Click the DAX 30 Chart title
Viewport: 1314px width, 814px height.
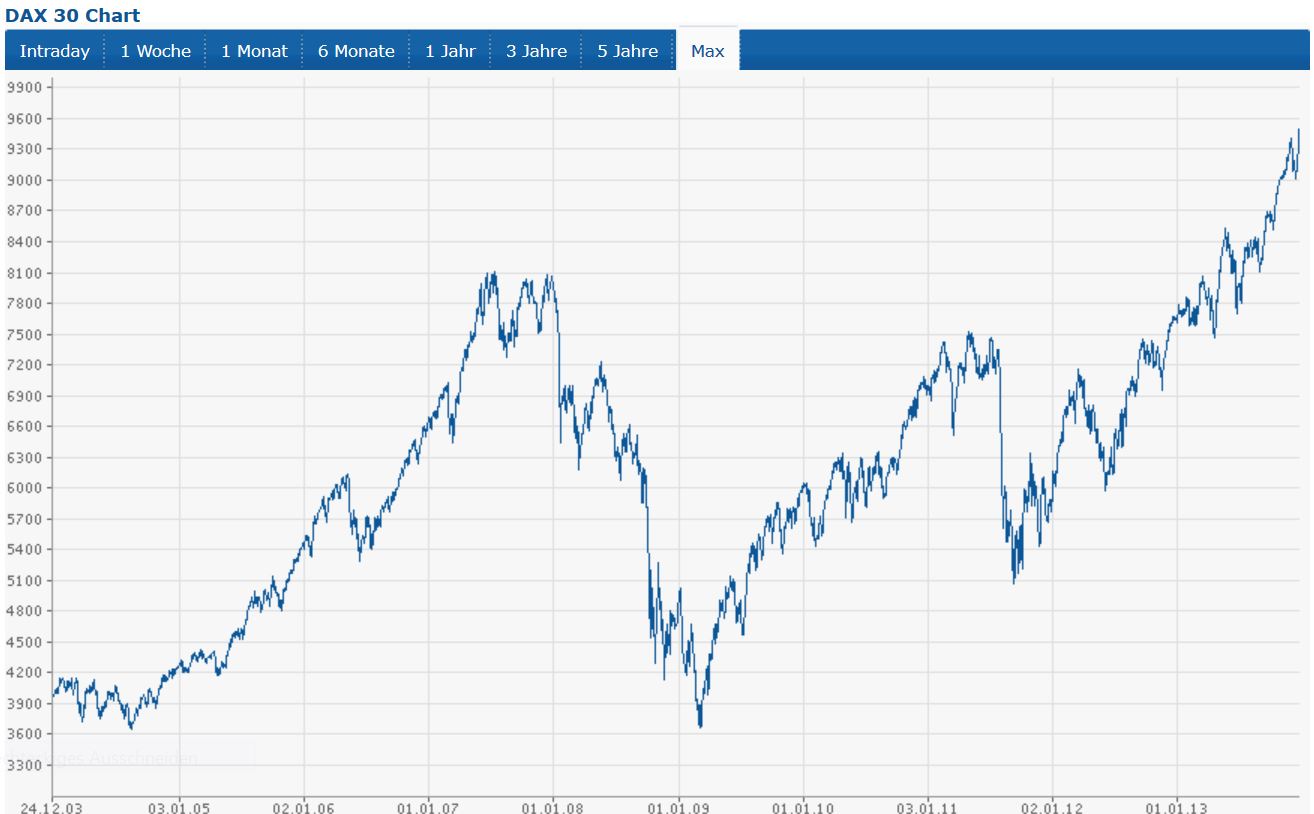click(x=70, y=15)
